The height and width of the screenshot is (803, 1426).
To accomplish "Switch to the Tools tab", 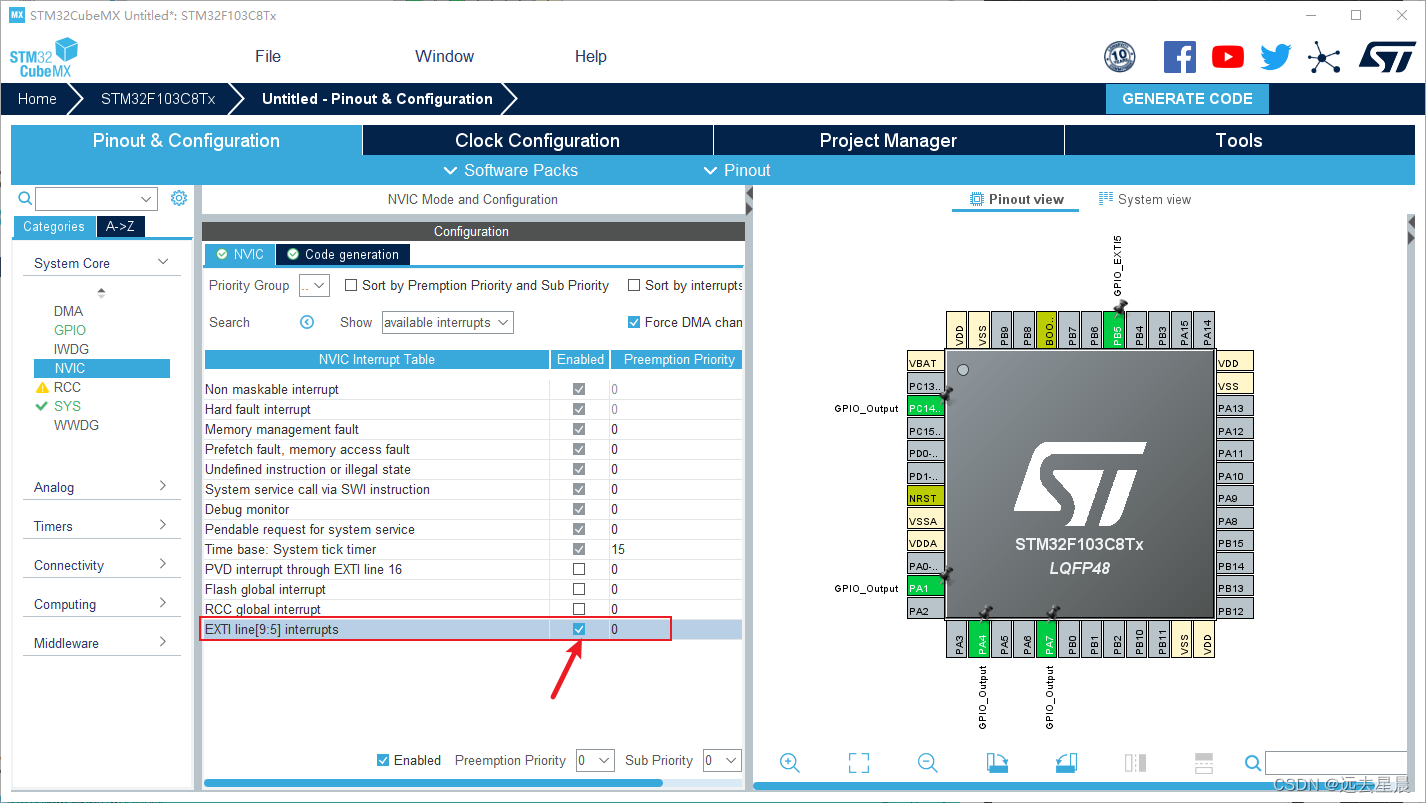I will coord(1239,140).
